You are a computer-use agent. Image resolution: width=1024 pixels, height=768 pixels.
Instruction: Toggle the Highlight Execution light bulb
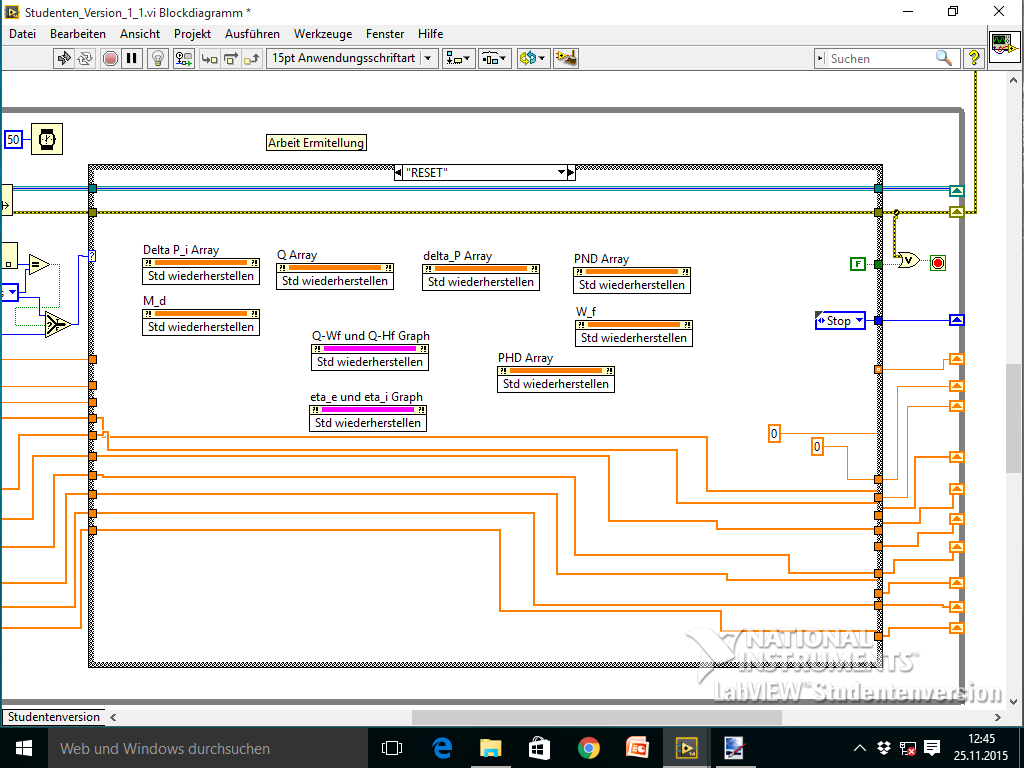coord(157,58)
